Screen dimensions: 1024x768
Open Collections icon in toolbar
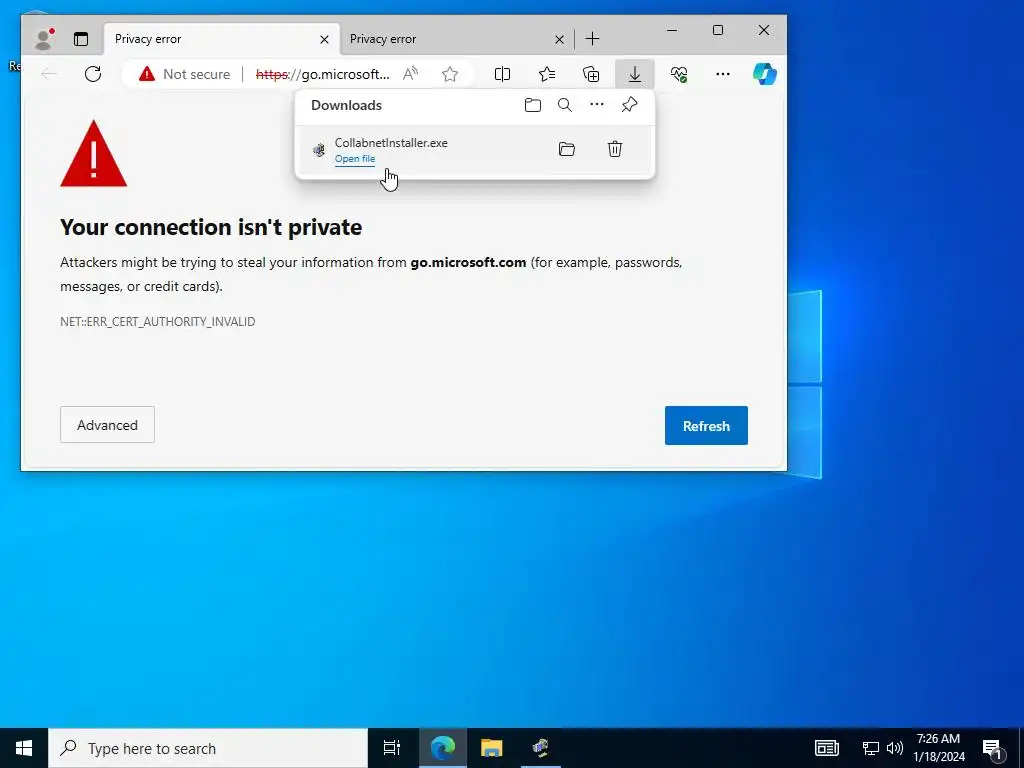pos(591,74)
